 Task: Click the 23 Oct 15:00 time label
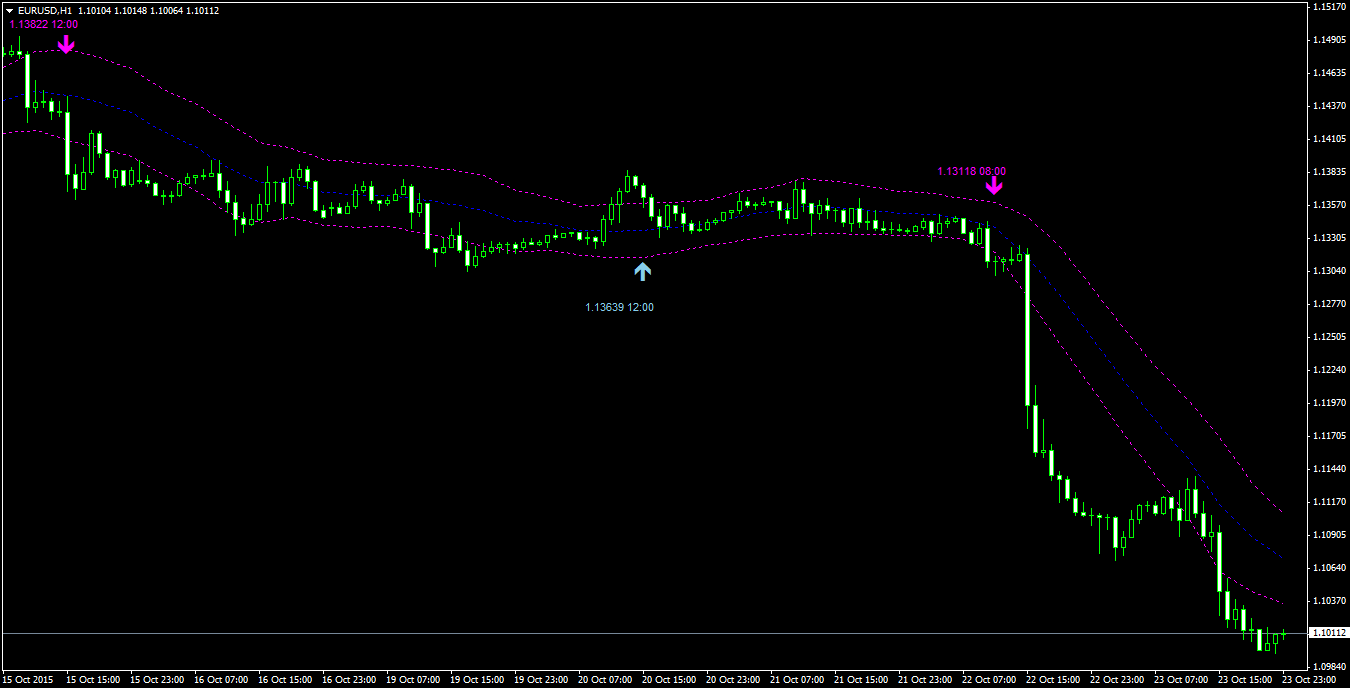[x=1245, y=679]
